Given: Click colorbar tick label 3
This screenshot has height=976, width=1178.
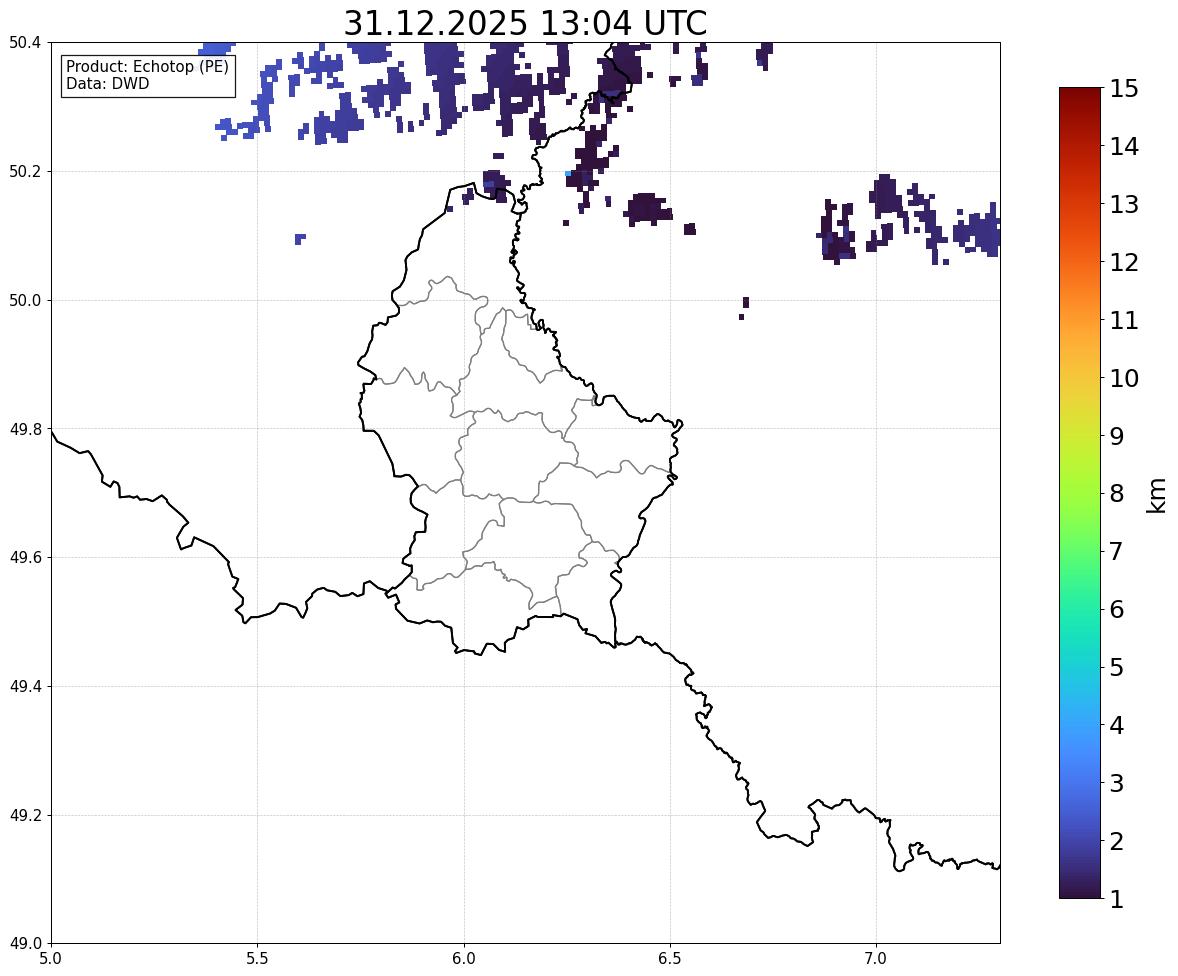Looking at the screenshot, I should 1117,783.
